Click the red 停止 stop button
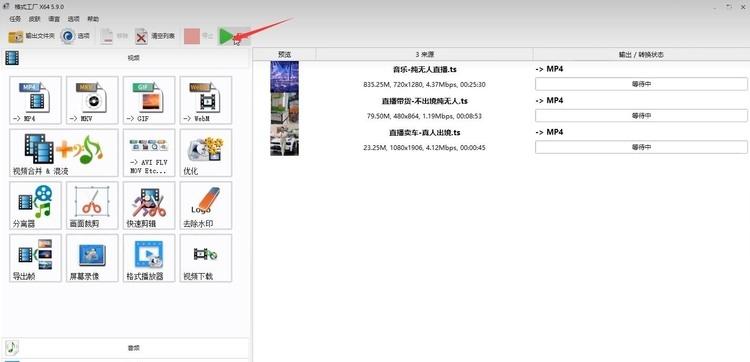750x362 pixels. click(x=199, y=36)
